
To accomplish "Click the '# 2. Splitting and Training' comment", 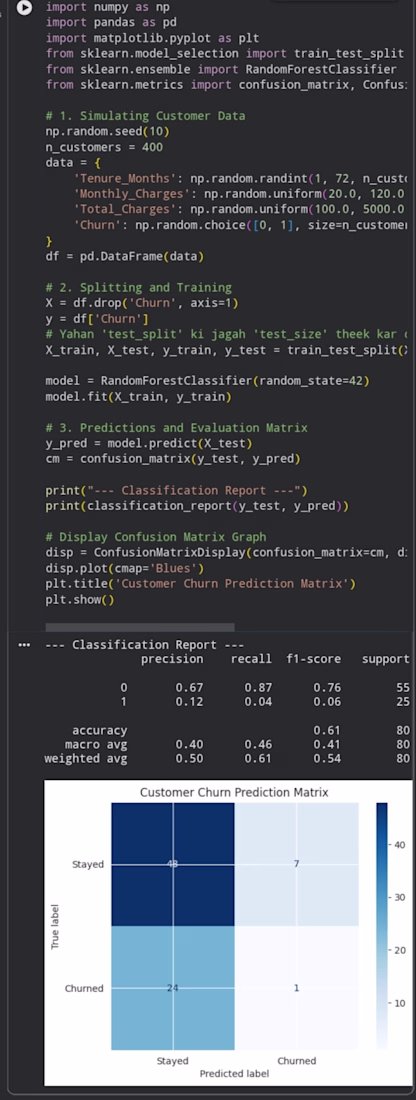I will point(138,287).
